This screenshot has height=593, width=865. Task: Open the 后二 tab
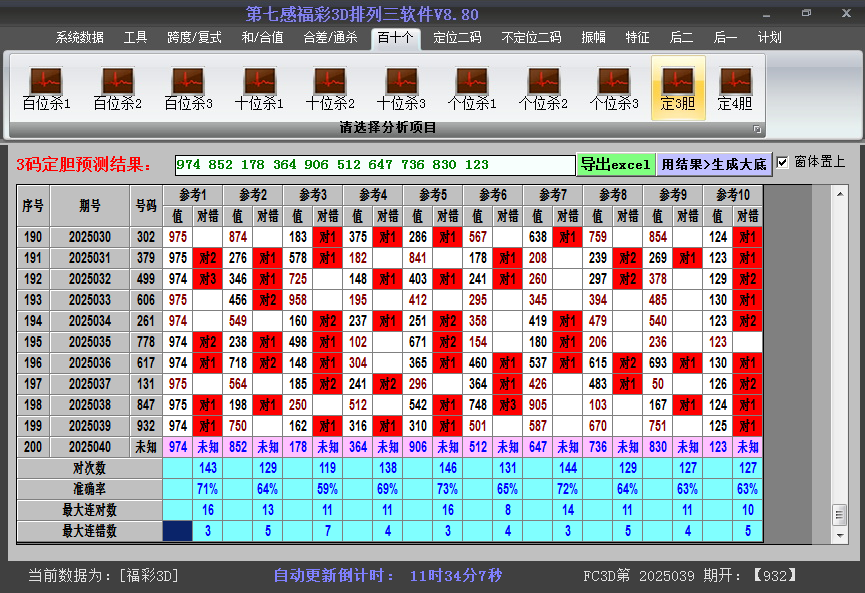(x=681, y=38)
